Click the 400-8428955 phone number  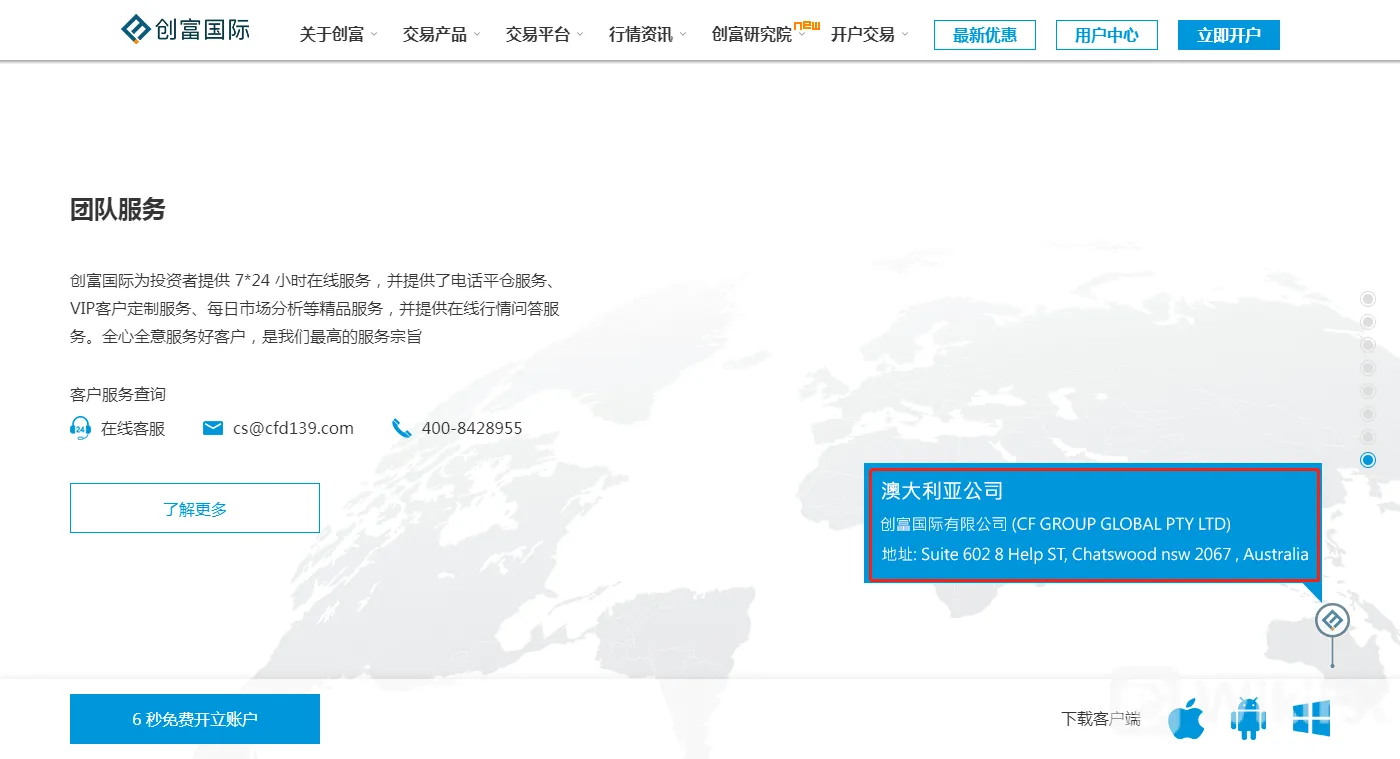(x=472, y=428)
